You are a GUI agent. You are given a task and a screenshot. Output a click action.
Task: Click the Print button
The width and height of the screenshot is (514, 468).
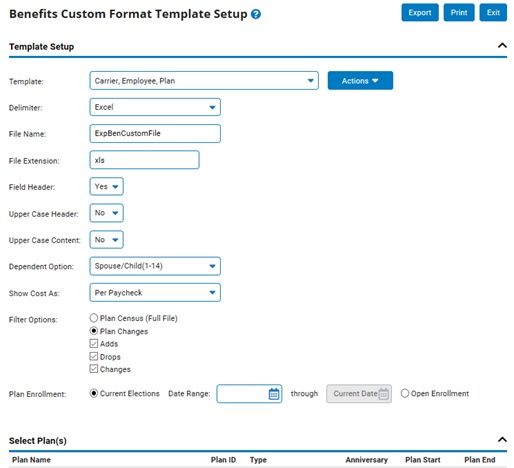coord(459,12)
